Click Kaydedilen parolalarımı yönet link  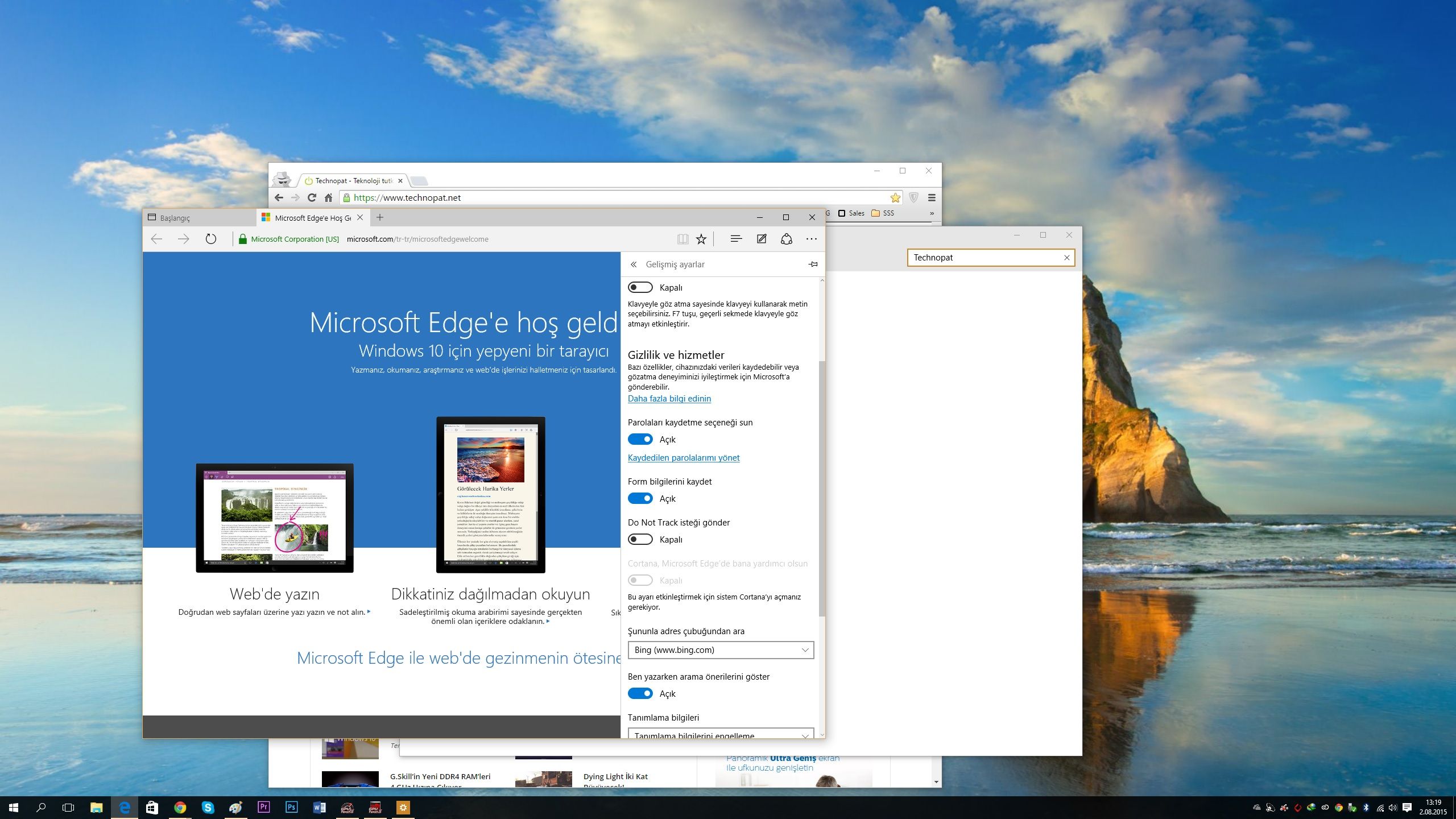[x=683, y=458]
